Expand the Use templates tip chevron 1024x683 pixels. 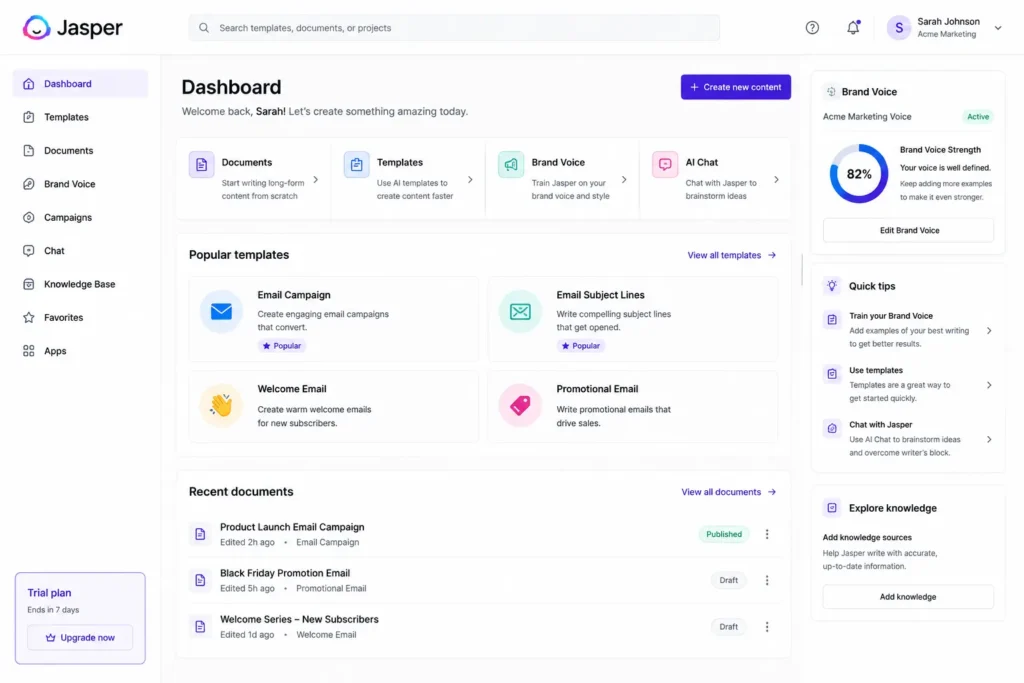(989, 385)
